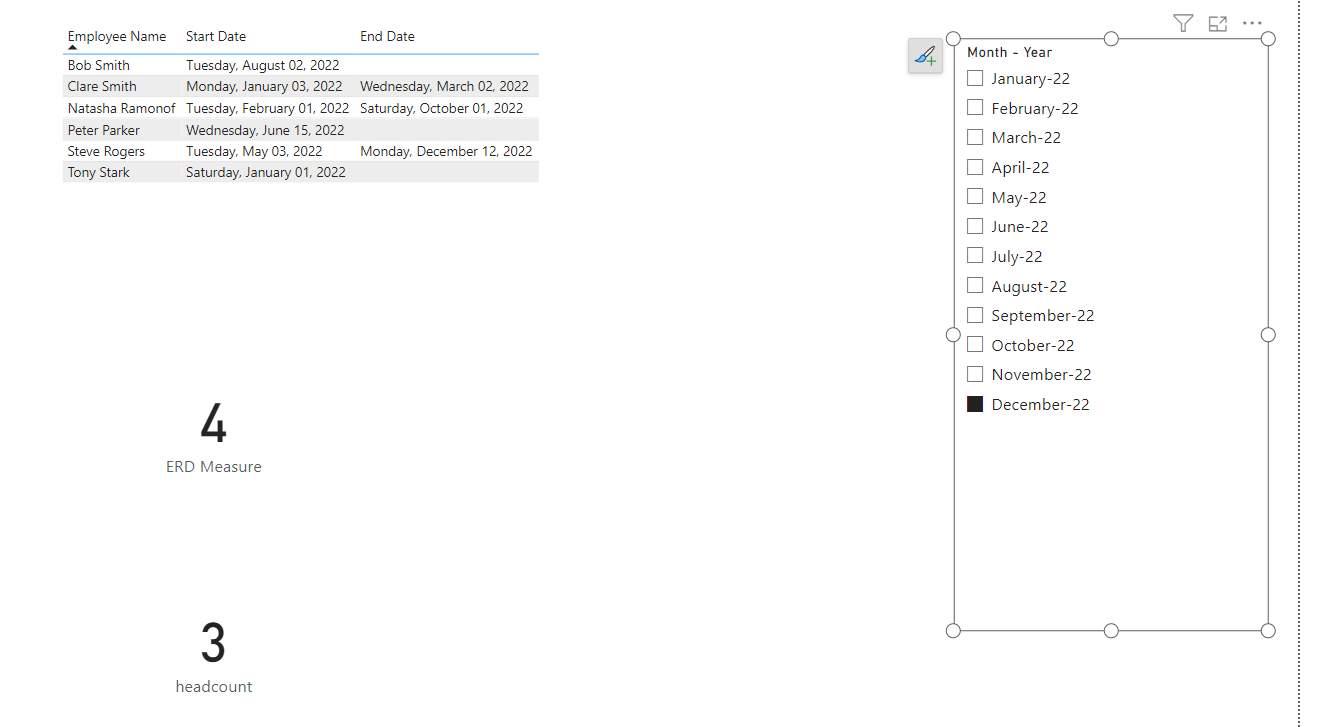Check the July-22 checkbox
Screen dimensions: 1318x727
click(975, 256)
